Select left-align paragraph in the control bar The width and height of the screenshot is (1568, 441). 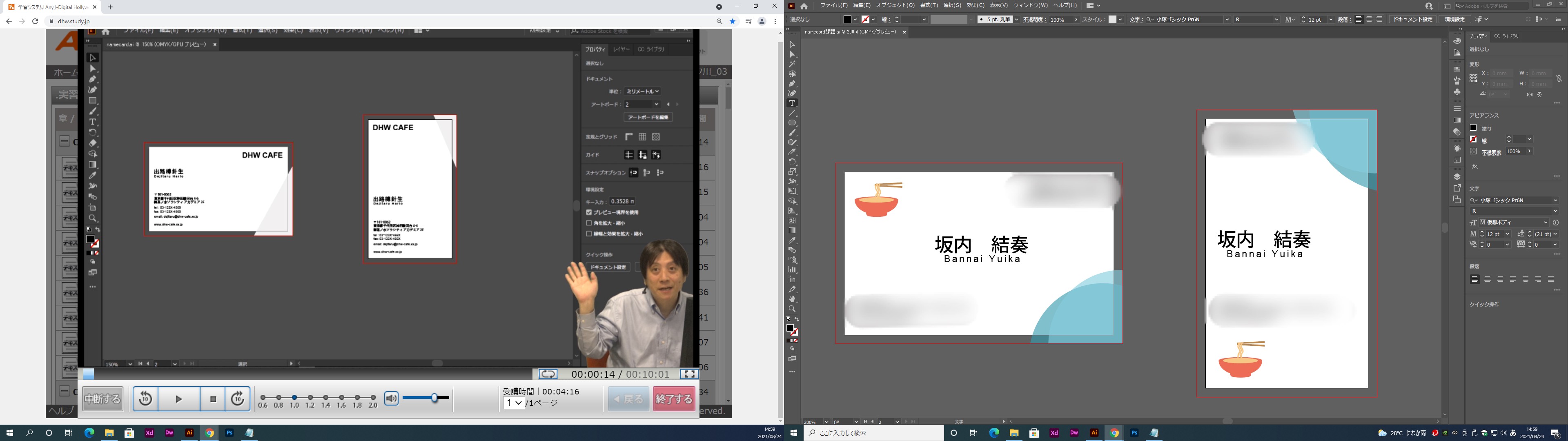click(1359, 20)
